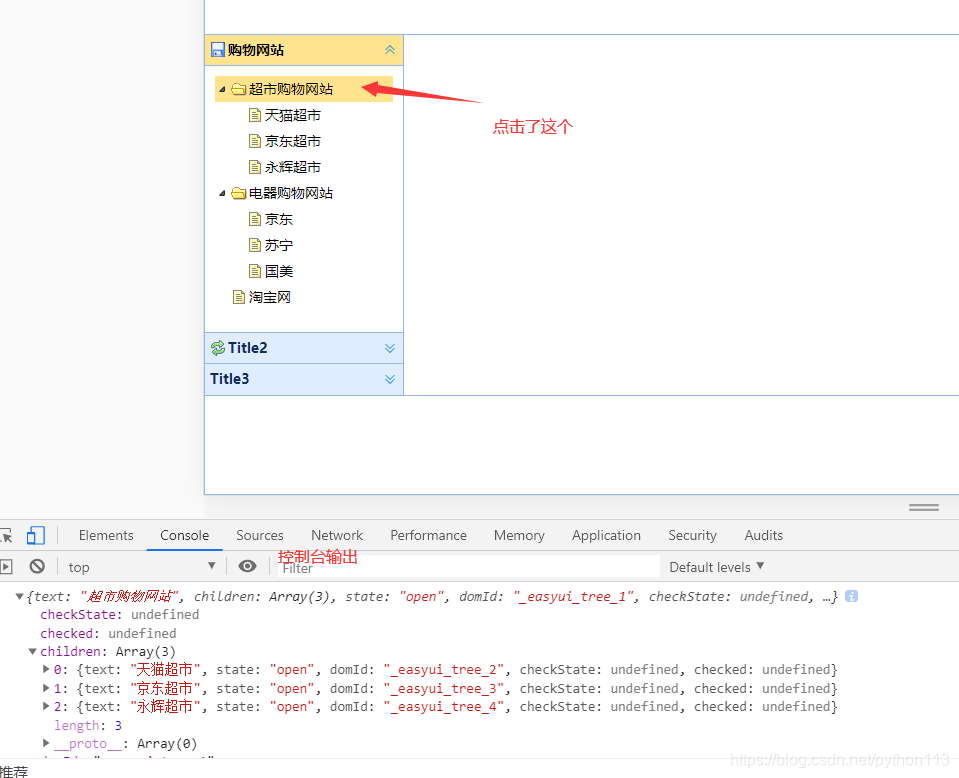Switch to the Security tab
Image resolution: width=959 pixels, height=778 pixels.
click(692, 535)
